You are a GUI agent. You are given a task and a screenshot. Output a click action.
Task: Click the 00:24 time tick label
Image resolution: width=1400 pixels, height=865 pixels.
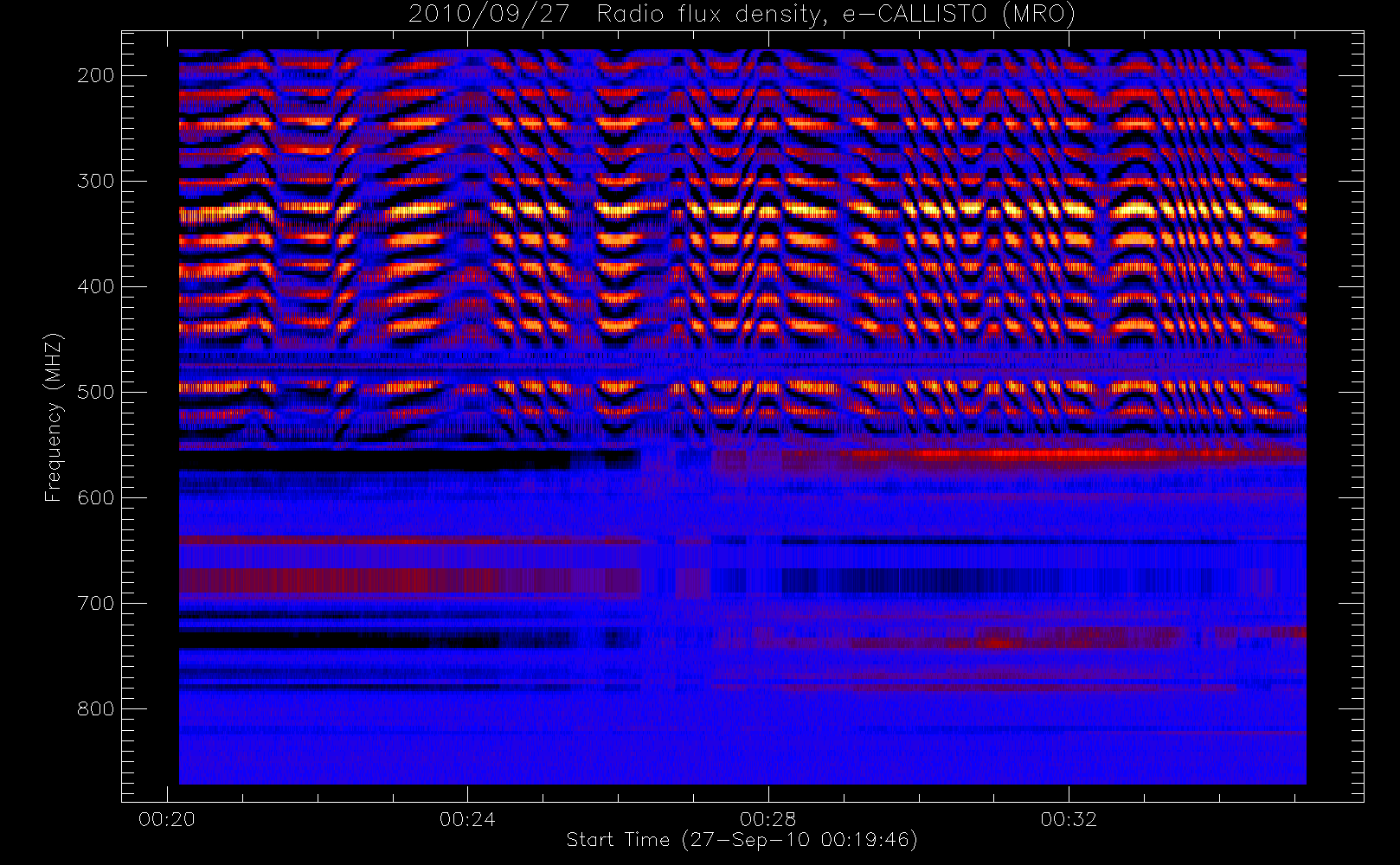coord(467,819)
